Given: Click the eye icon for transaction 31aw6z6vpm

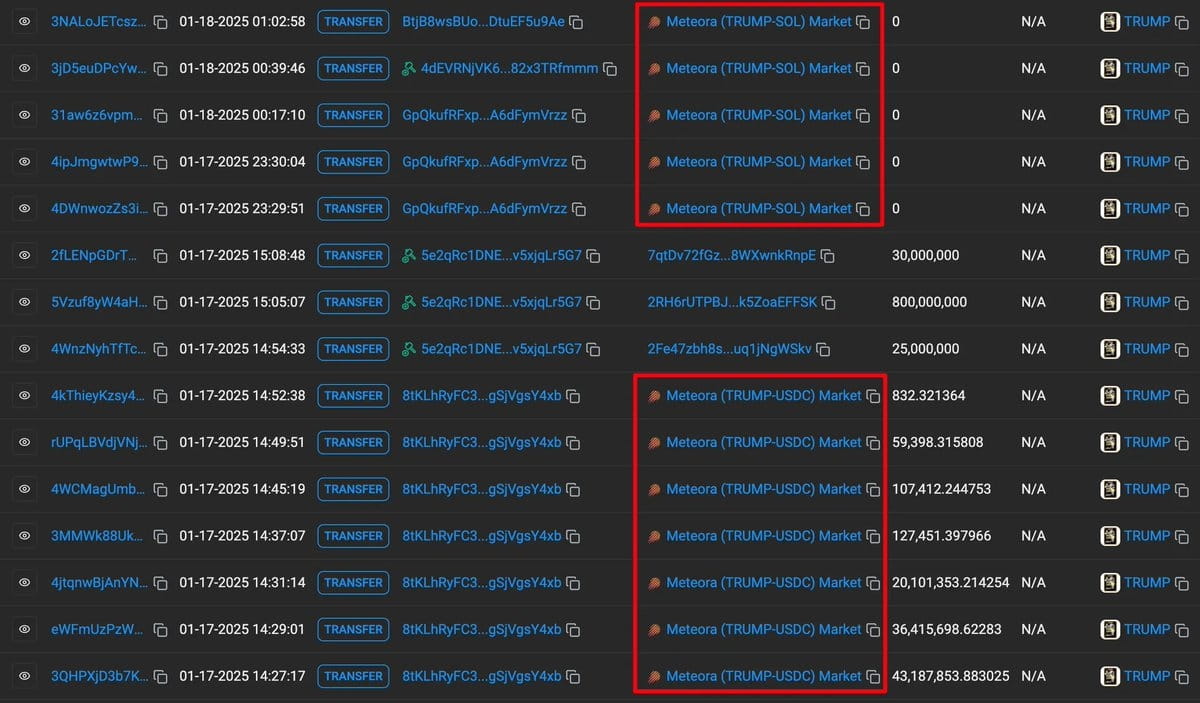Looking at the screenshot, I should pos(24,115).
